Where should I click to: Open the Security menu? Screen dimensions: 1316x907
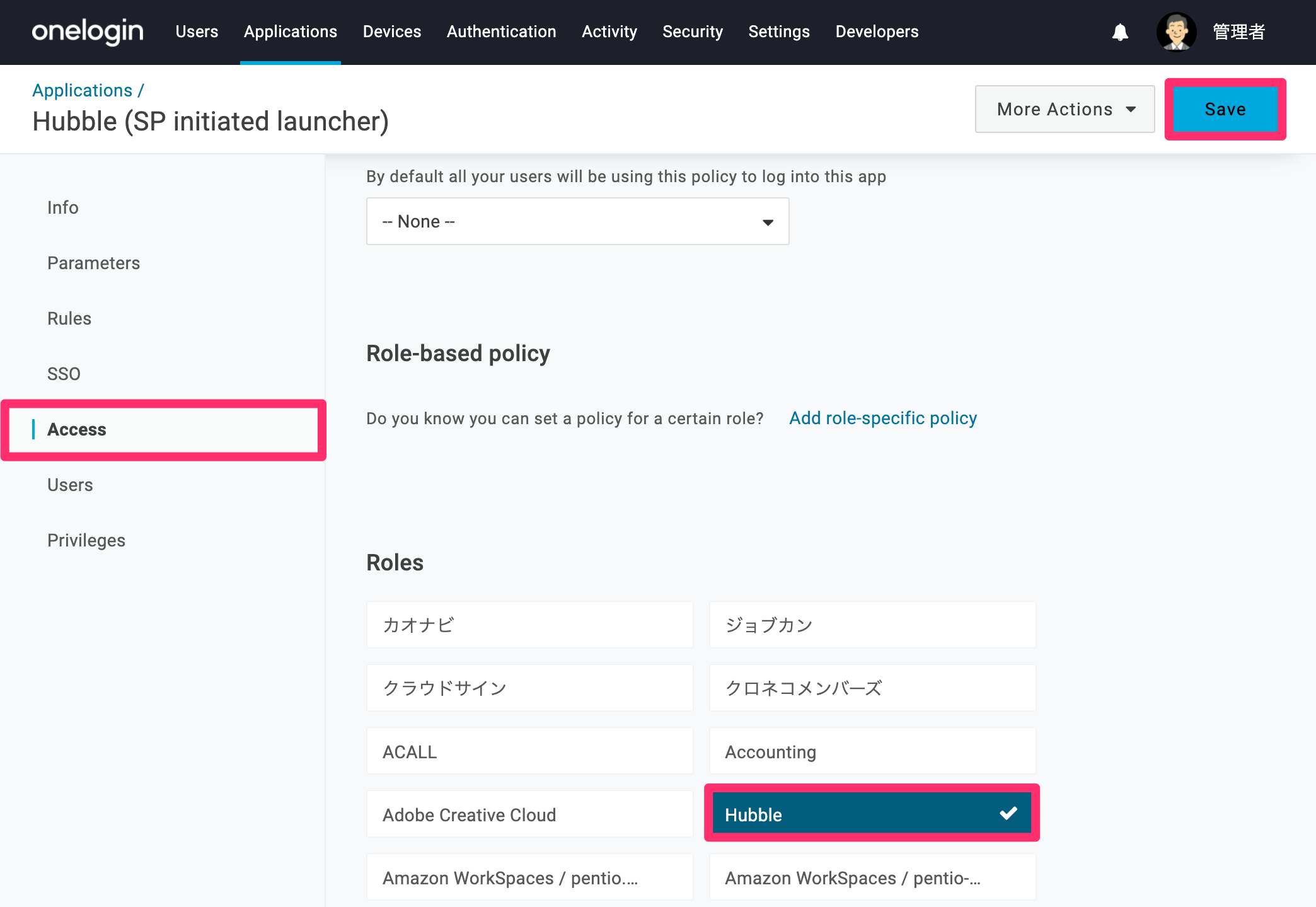693,32
